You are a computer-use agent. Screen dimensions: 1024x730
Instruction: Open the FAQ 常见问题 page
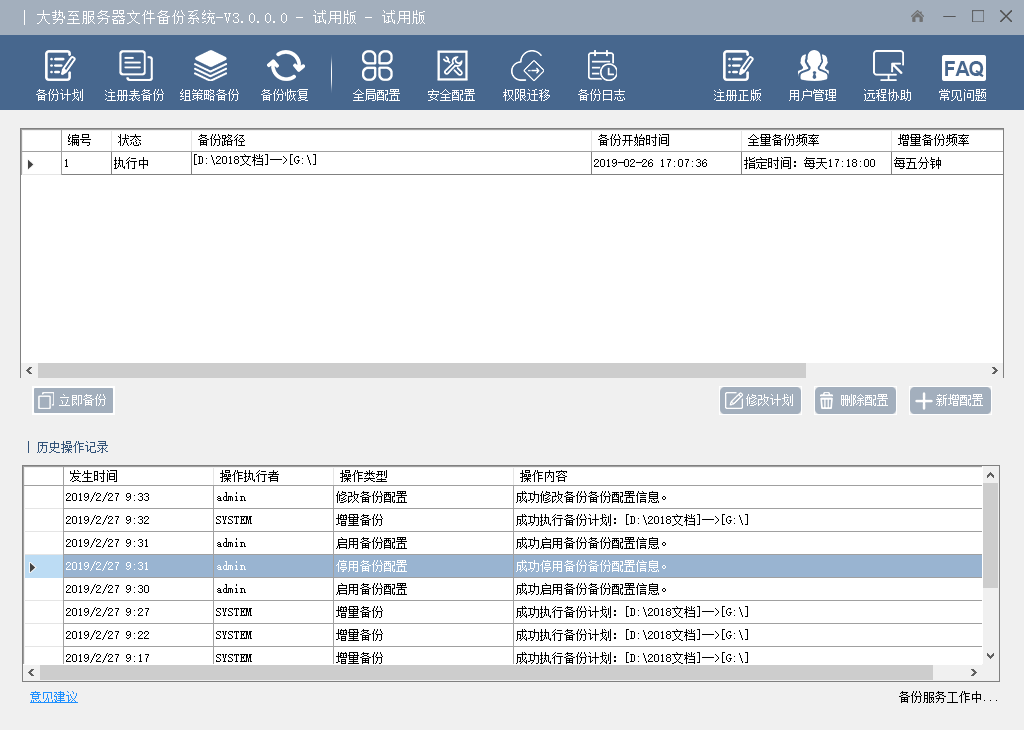(x=962, y=76)
